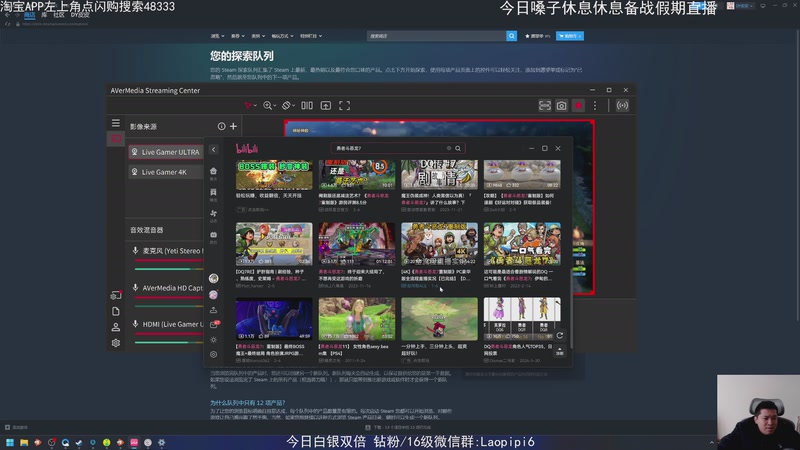Toggle bilibili theme brightness icon
Viewport: 800px width, 450px height.
coord(213,340)
